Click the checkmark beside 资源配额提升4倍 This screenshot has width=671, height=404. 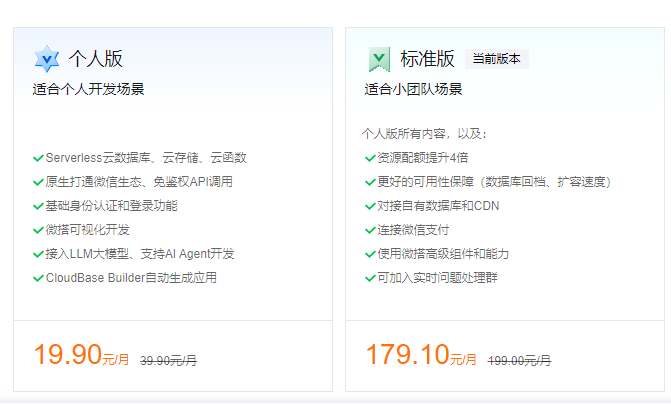[x=370, y=158]
